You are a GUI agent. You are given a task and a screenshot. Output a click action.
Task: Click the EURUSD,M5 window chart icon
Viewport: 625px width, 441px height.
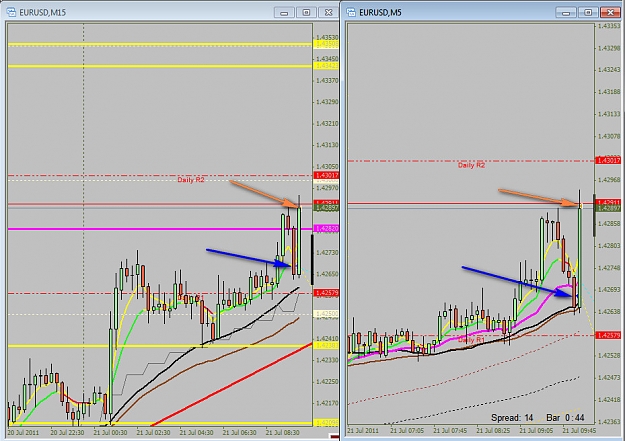coord(351,12)
